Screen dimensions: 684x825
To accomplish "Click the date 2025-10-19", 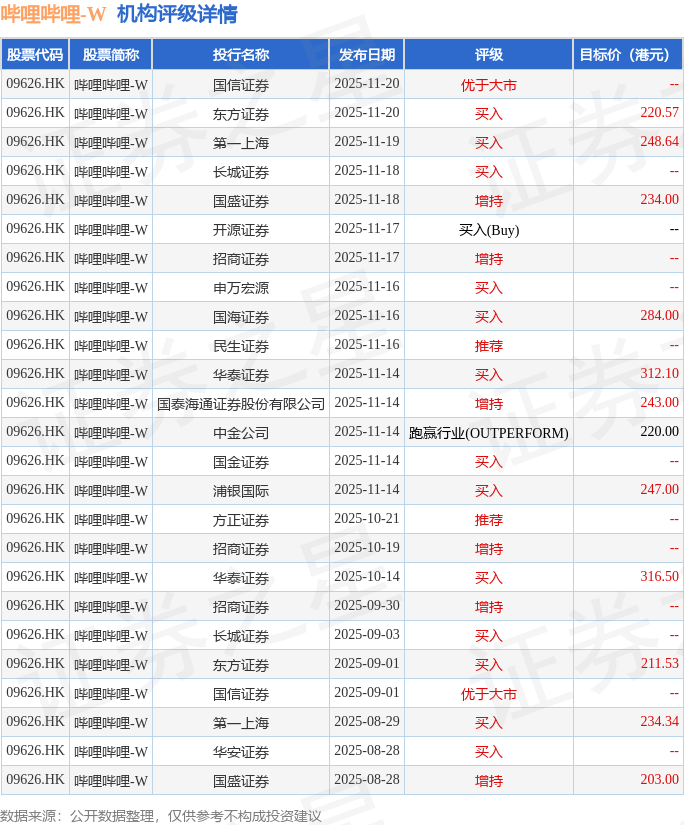I will pyautogui.click(x=367, y=547).
